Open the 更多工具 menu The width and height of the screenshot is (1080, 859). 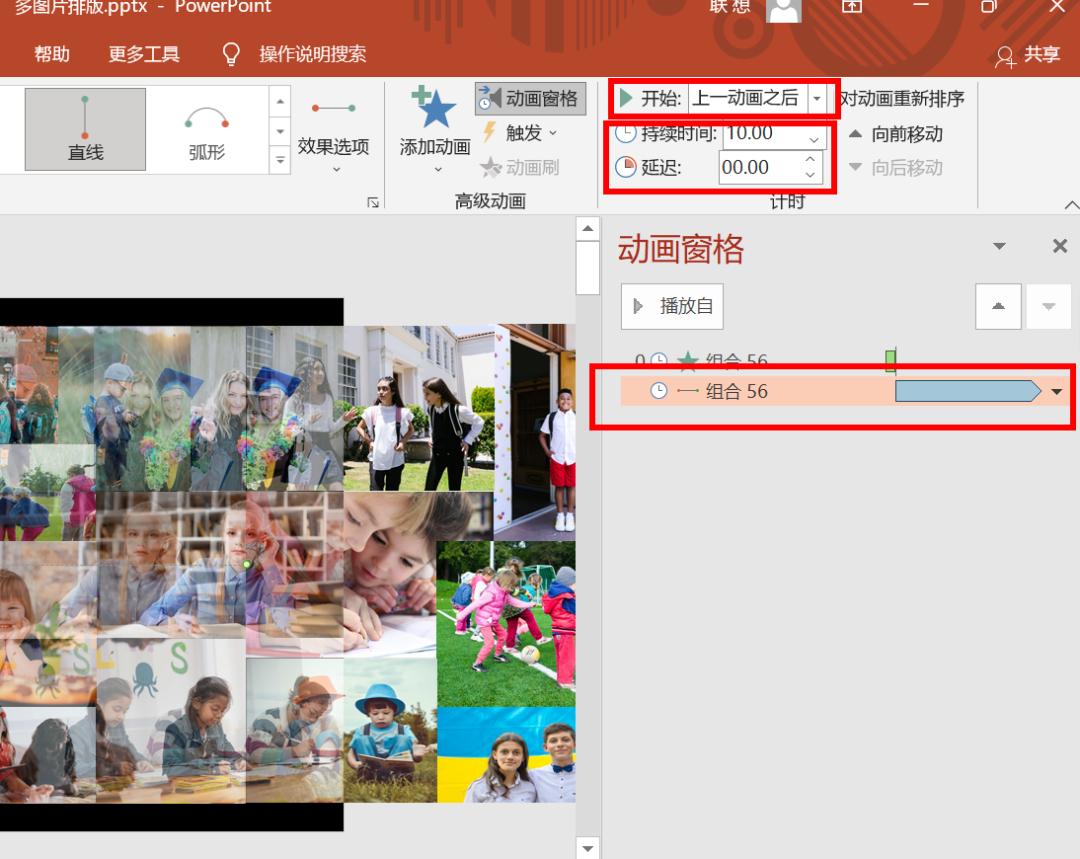(x=144, y=55)
